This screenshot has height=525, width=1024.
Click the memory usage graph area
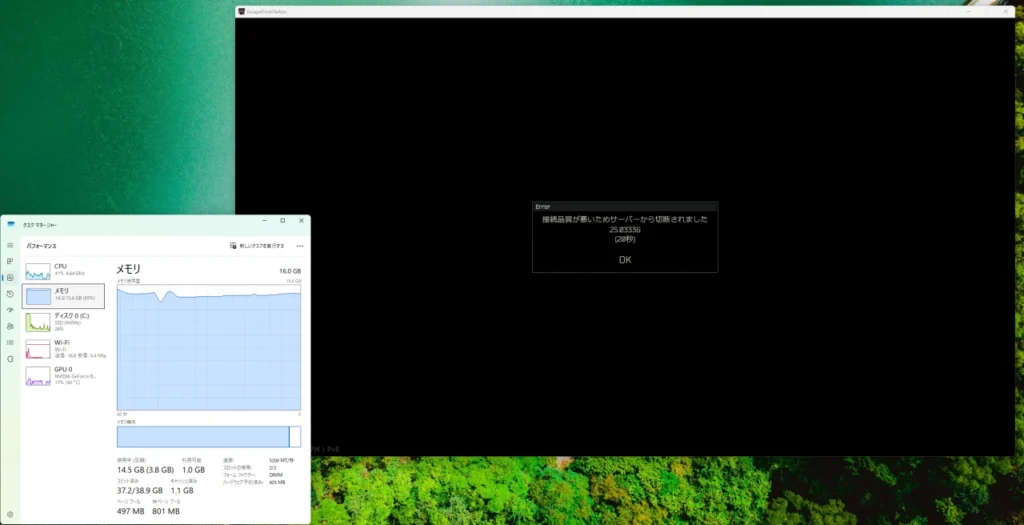coord(208,347)
